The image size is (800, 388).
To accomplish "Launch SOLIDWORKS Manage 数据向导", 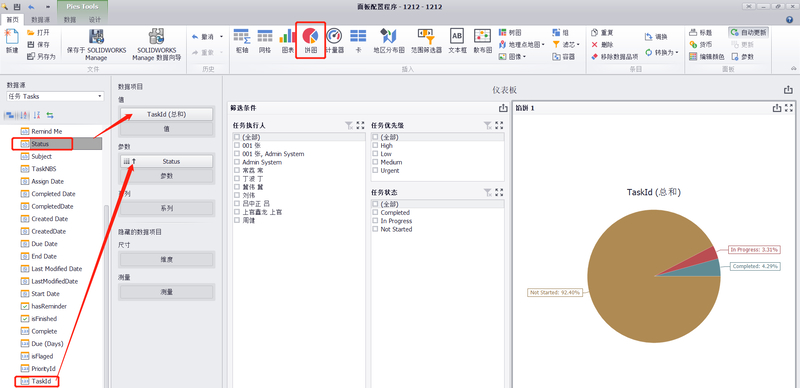I will [157, 45].
